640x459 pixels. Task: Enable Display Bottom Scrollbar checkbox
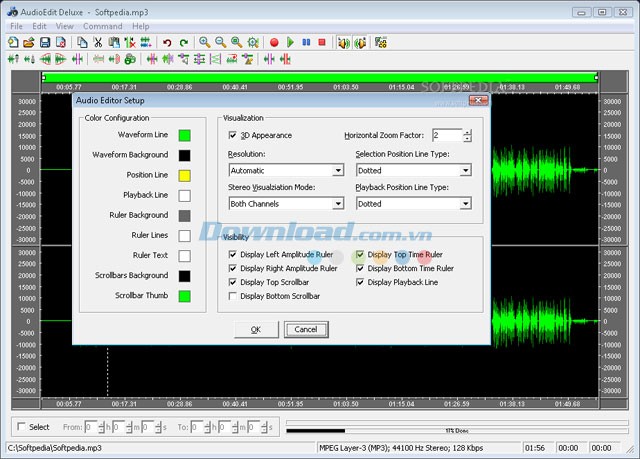click(x=233, y=296)
